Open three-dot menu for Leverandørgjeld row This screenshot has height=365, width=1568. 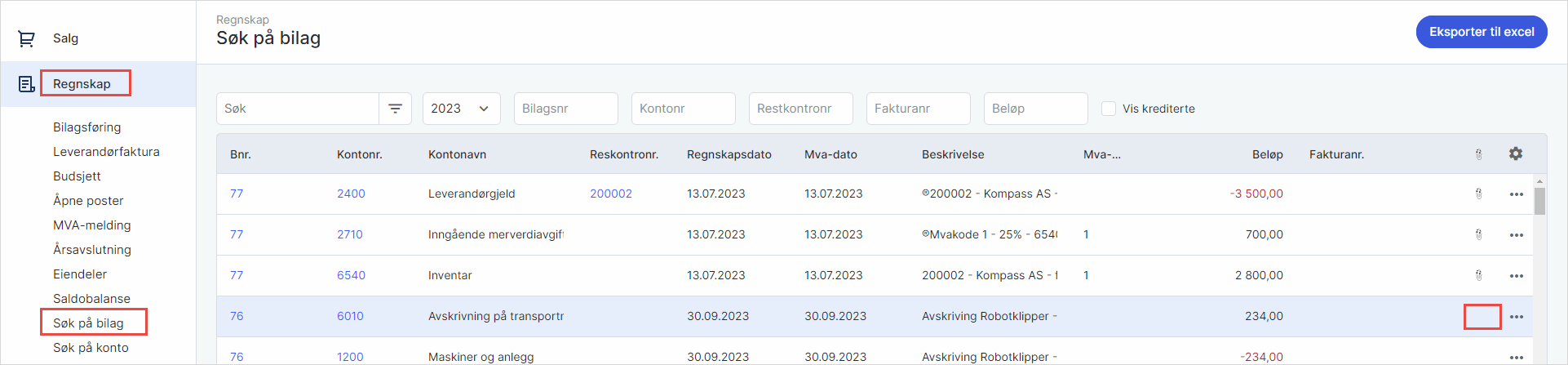pos(1516,194)
